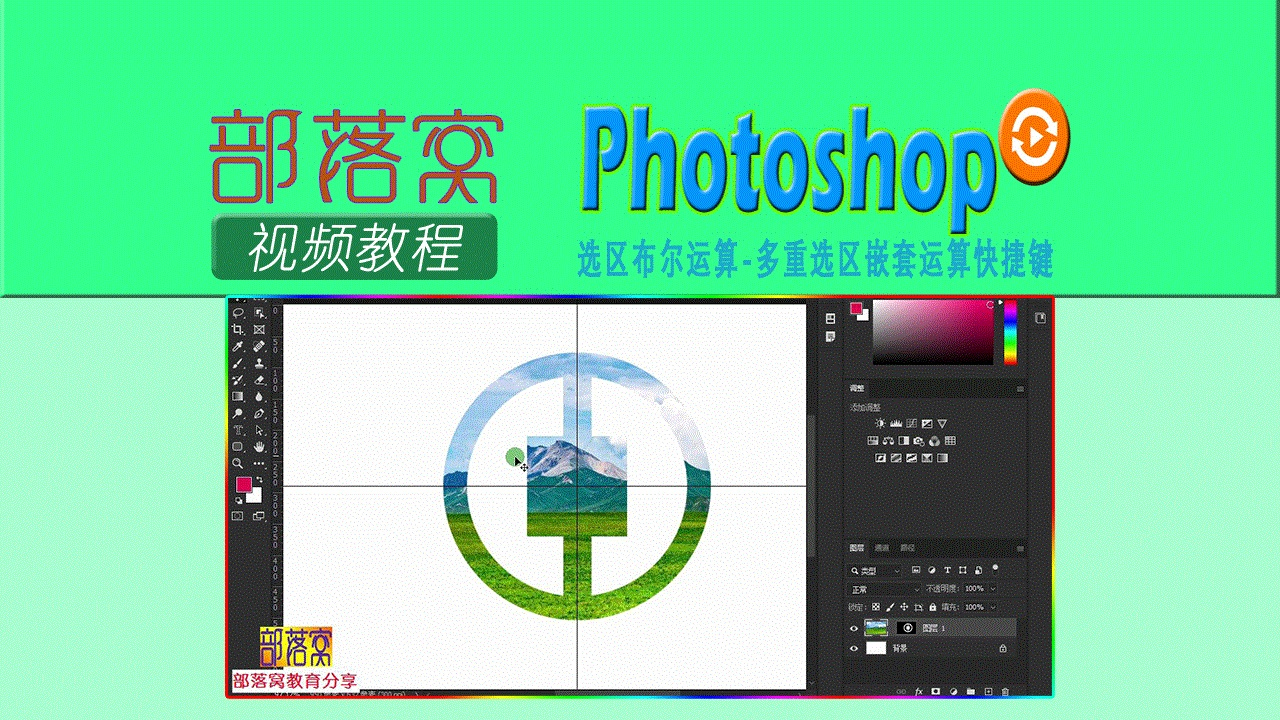Toggle the adjustment layer filter
This screenshot has height=720, width=1280.
pyautogui.click(x=931, y=570)
